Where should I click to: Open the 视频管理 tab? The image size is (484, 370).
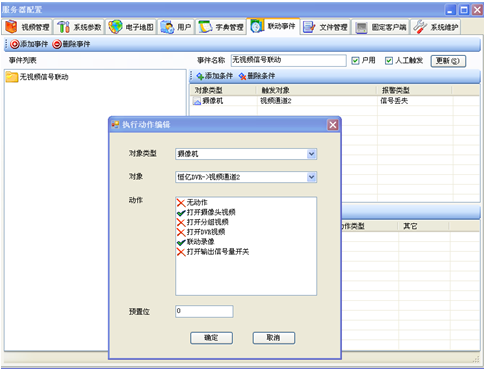coord(27,27)
